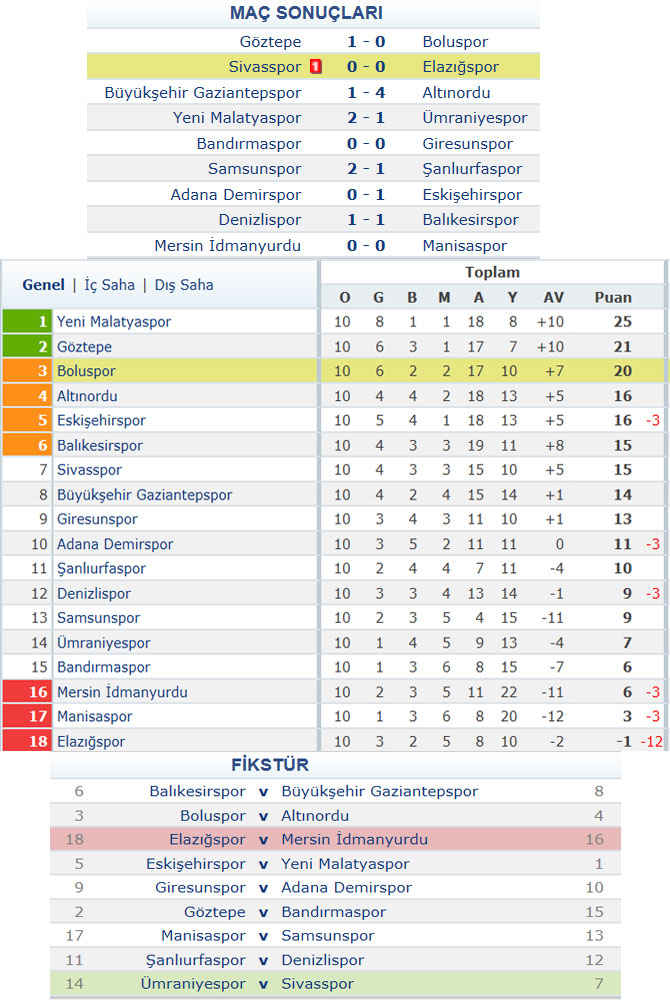This screenshot has width=670, height=1000.
Task: Open Ümraniyespor v Sivasspor fixture
Action: point(335,983)
